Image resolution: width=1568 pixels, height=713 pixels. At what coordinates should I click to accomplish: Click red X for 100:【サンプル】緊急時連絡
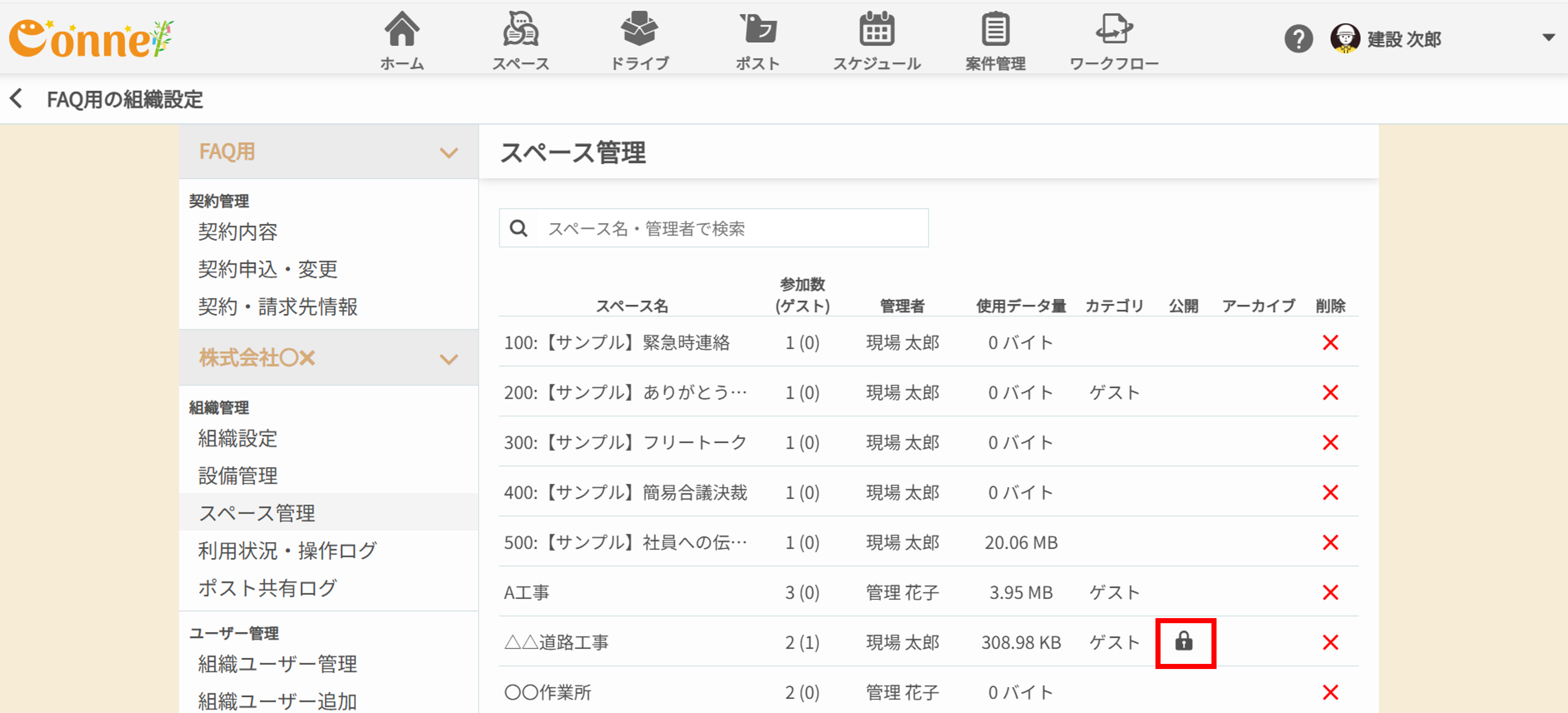pos(1330,342)
